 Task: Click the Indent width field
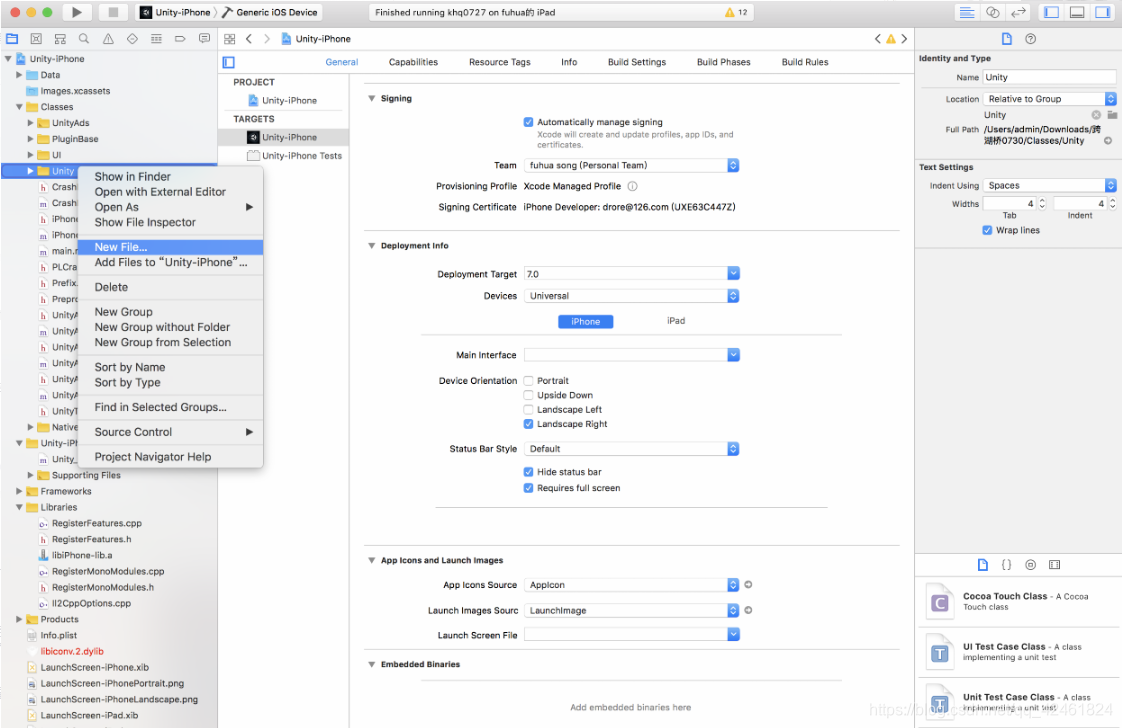1080,204
